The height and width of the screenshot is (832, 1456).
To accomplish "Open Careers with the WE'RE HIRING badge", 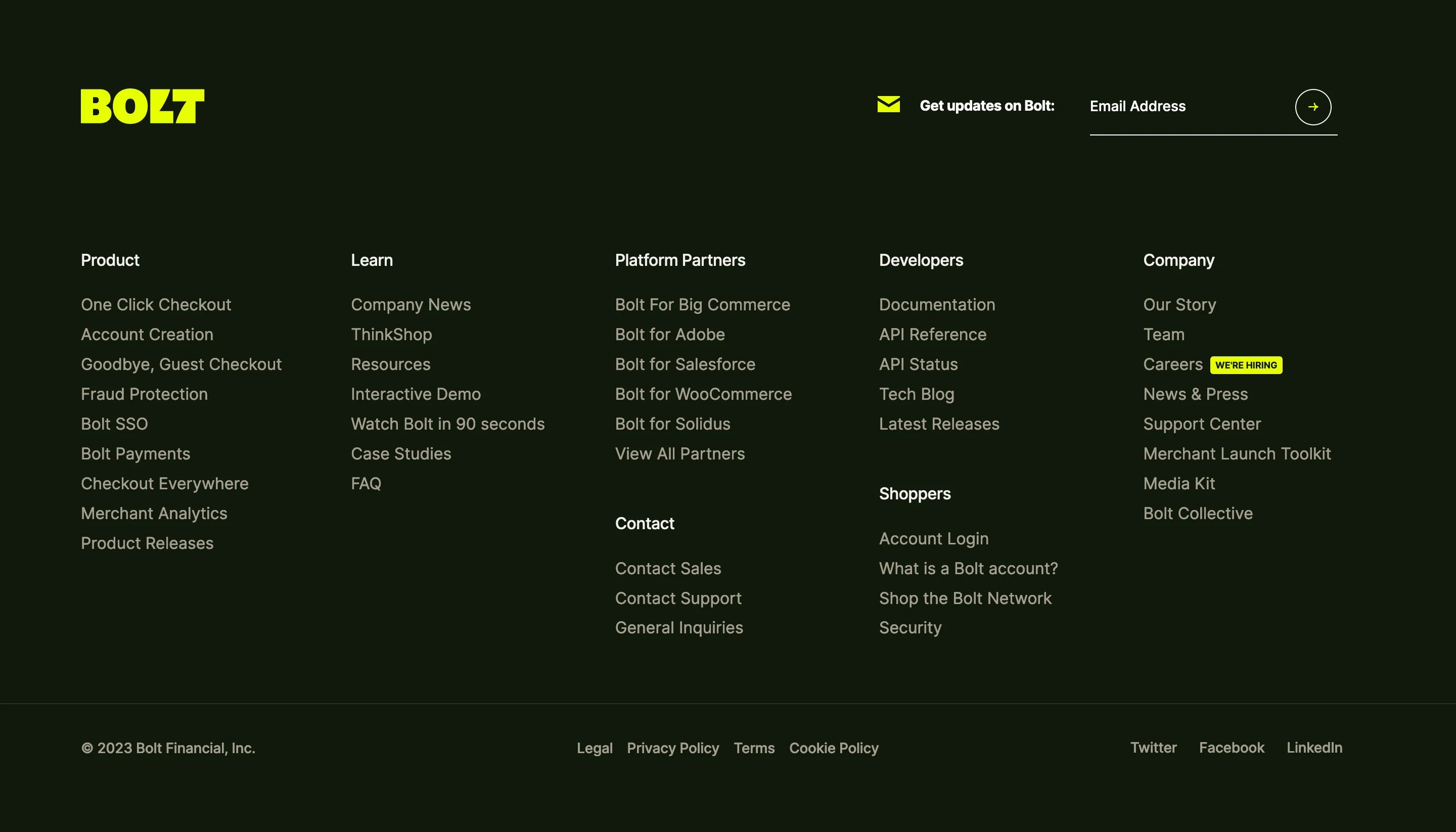I will (1172, 364).
